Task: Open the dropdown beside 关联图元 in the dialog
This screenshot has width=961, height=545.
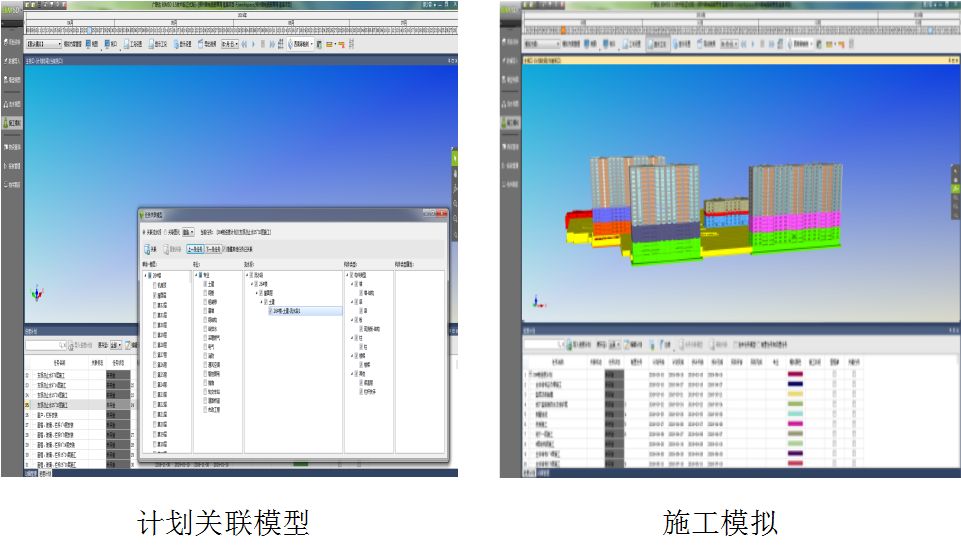Action: [188, 231]
